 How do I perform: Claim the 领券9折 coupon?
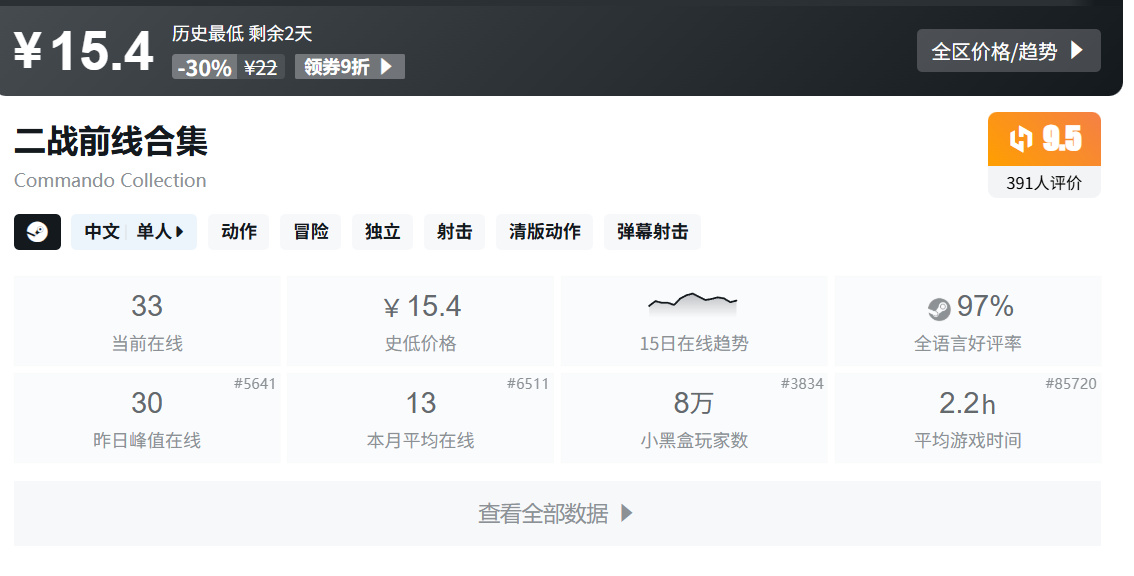[x=349, y=67]
